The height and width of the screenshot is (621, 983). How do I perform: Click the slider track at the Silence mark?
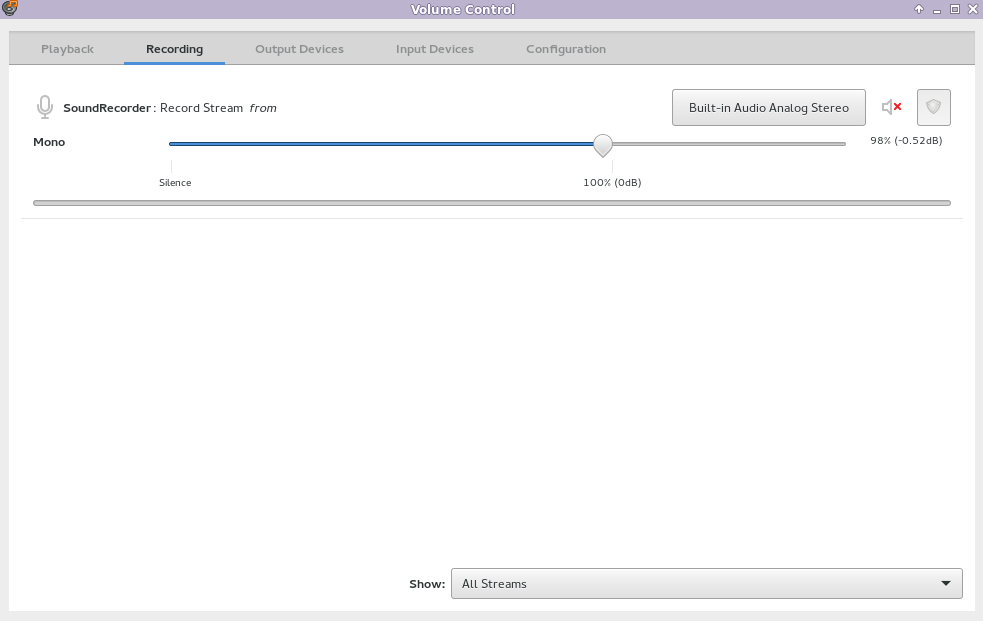[172, 144]
